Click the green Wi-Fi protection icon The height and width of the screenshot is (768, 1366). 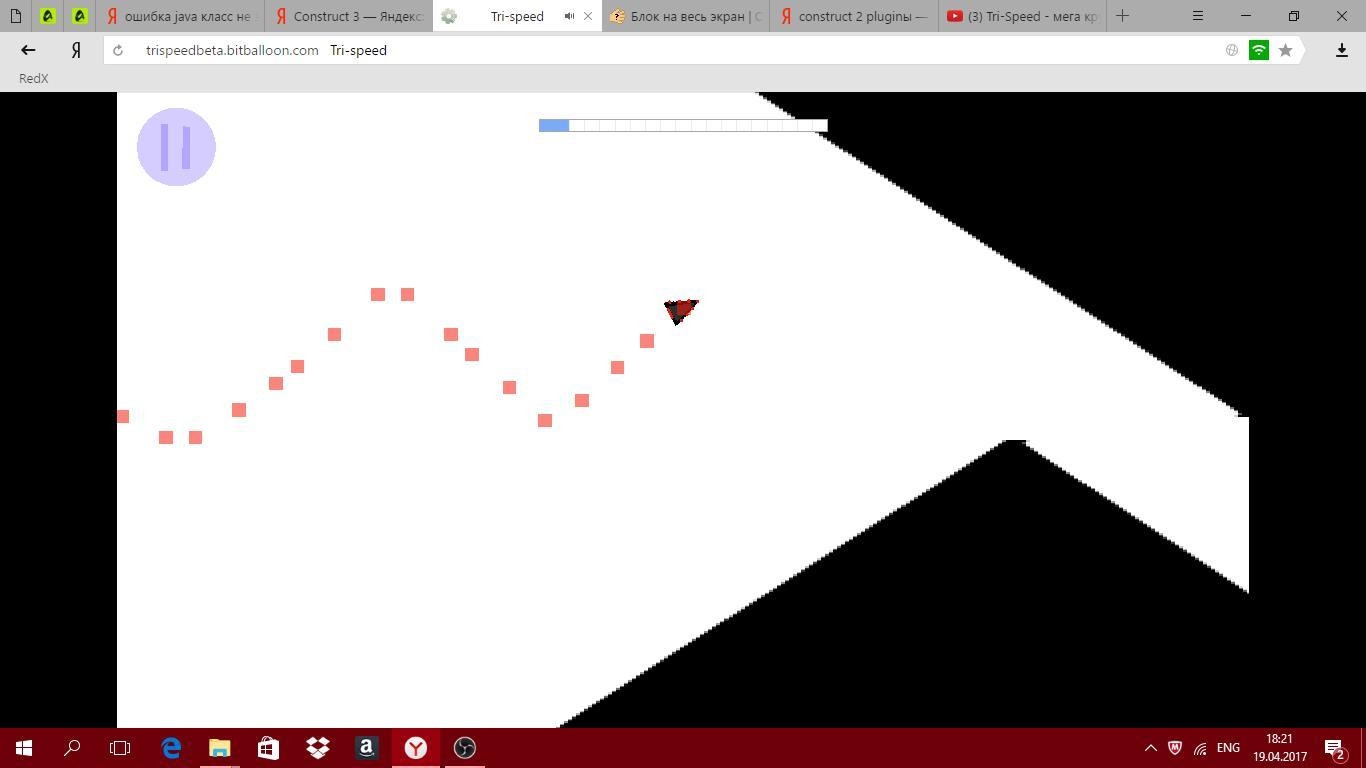(1259, 50)
